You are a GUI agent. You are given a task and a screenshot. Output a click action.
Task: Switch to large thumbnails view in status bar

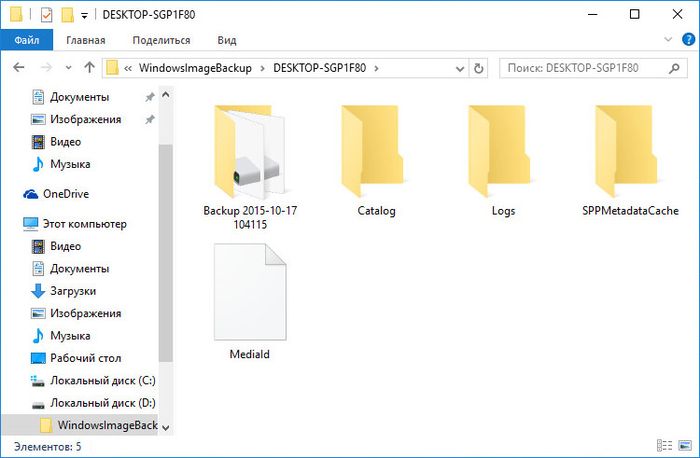tap(682, 446)
